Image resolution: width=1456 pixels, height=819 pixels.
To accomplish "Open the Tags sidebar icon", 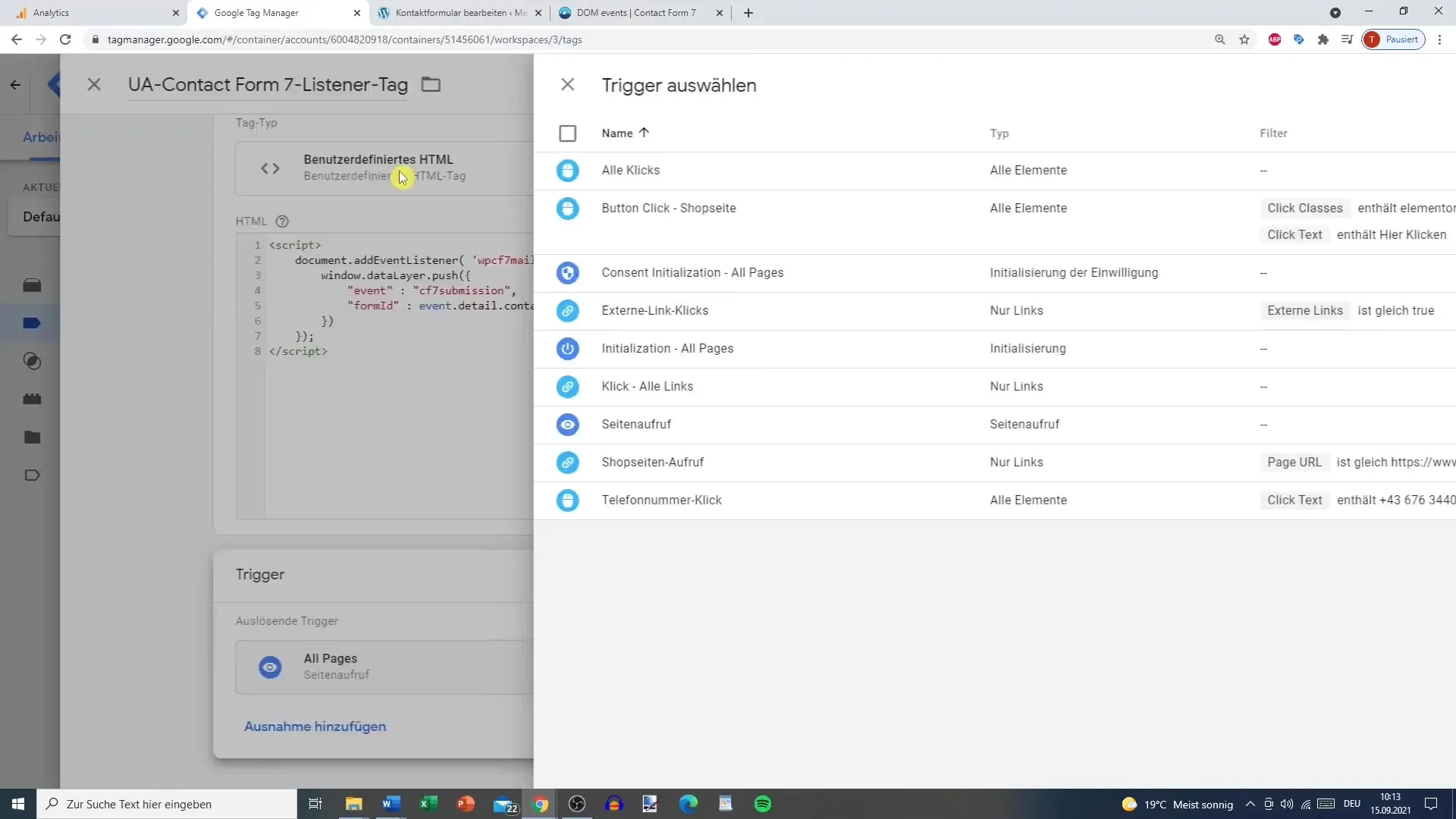I will [32, 323].
